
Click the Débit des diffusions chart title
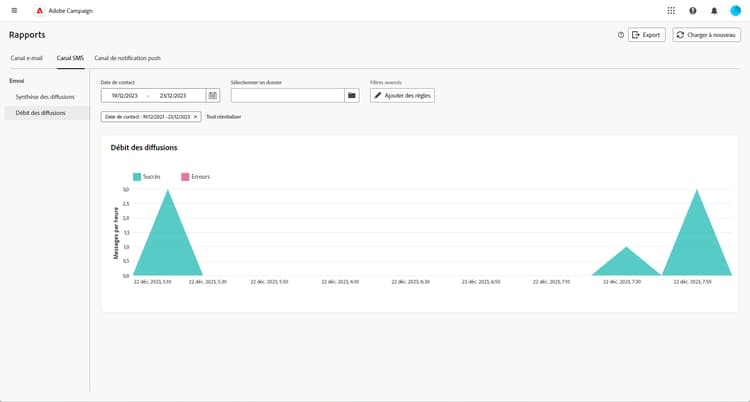144,147
